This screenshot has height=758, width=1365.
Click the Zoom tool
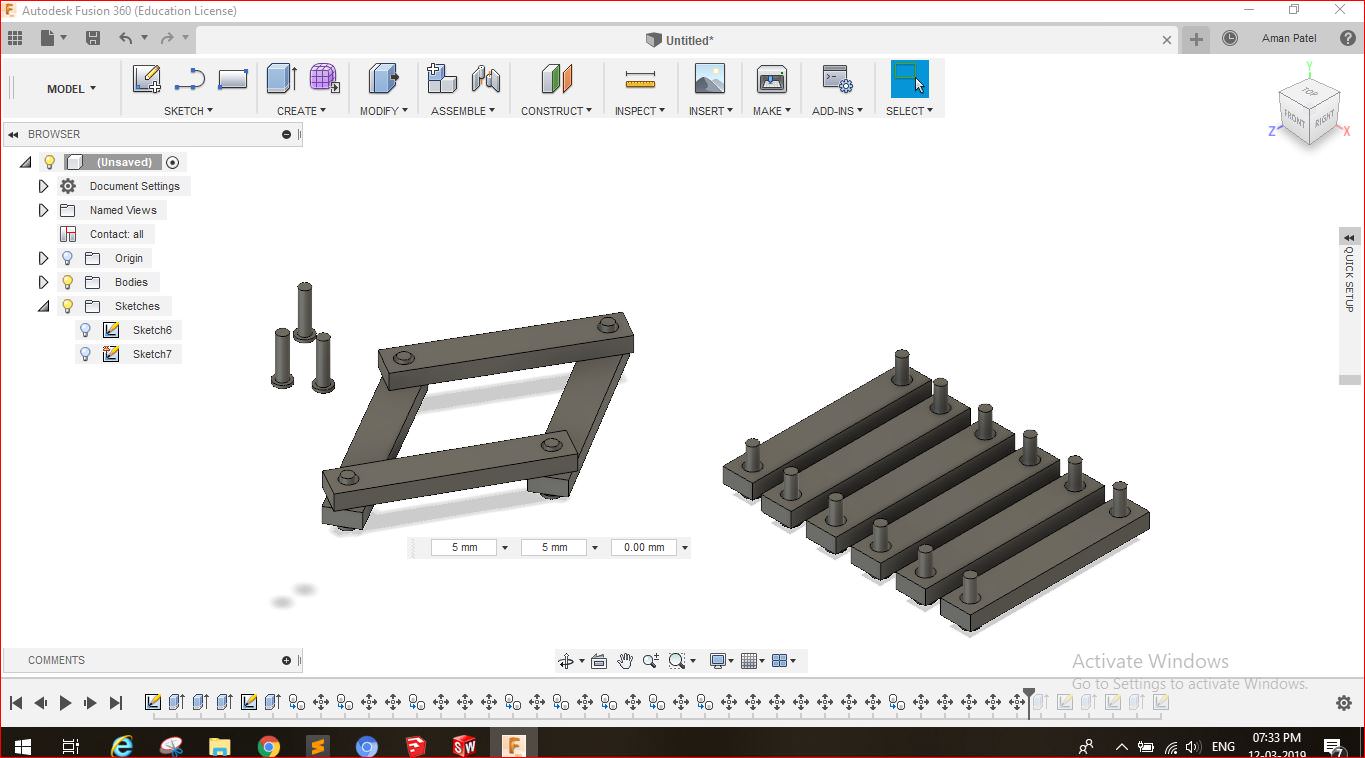pyautogui.click(x=651, y=661)
